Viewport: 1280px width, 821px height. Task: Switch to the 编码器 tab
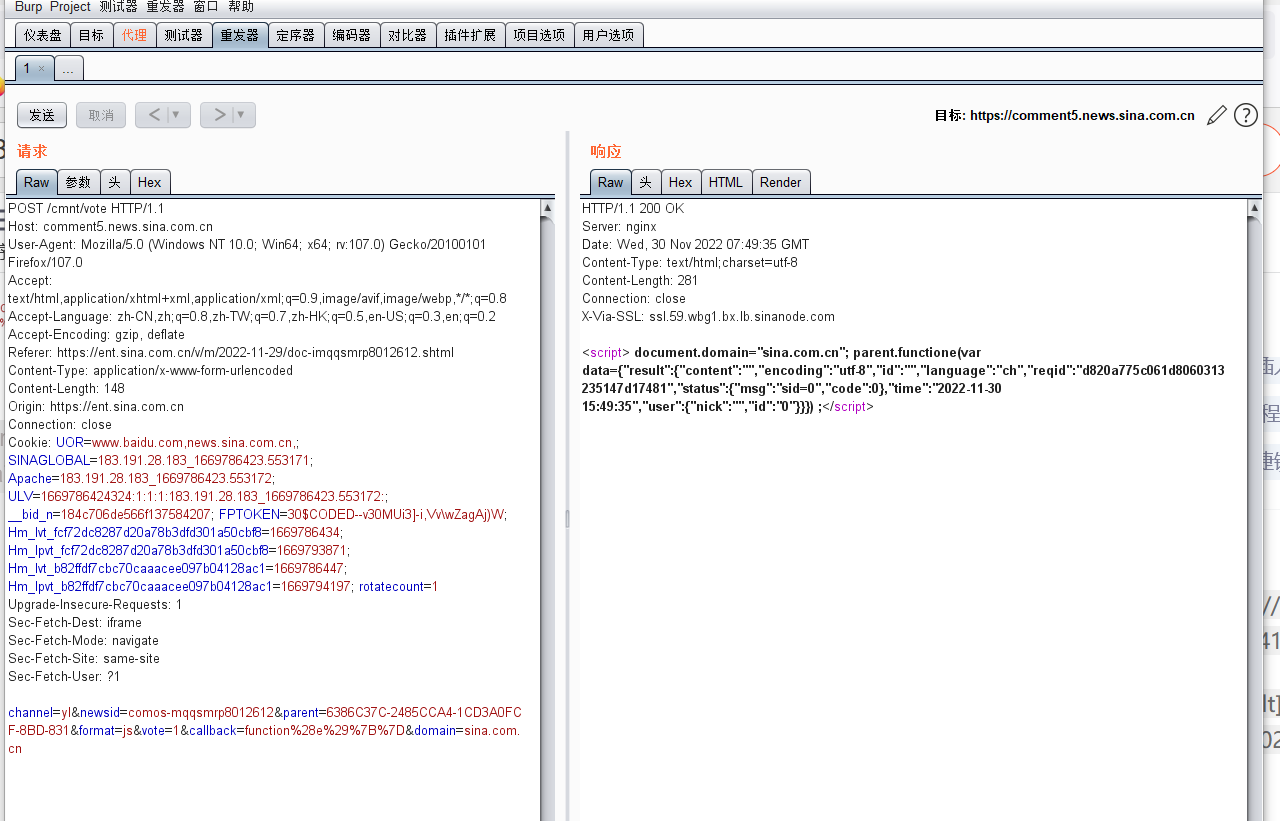pos(352,35)
